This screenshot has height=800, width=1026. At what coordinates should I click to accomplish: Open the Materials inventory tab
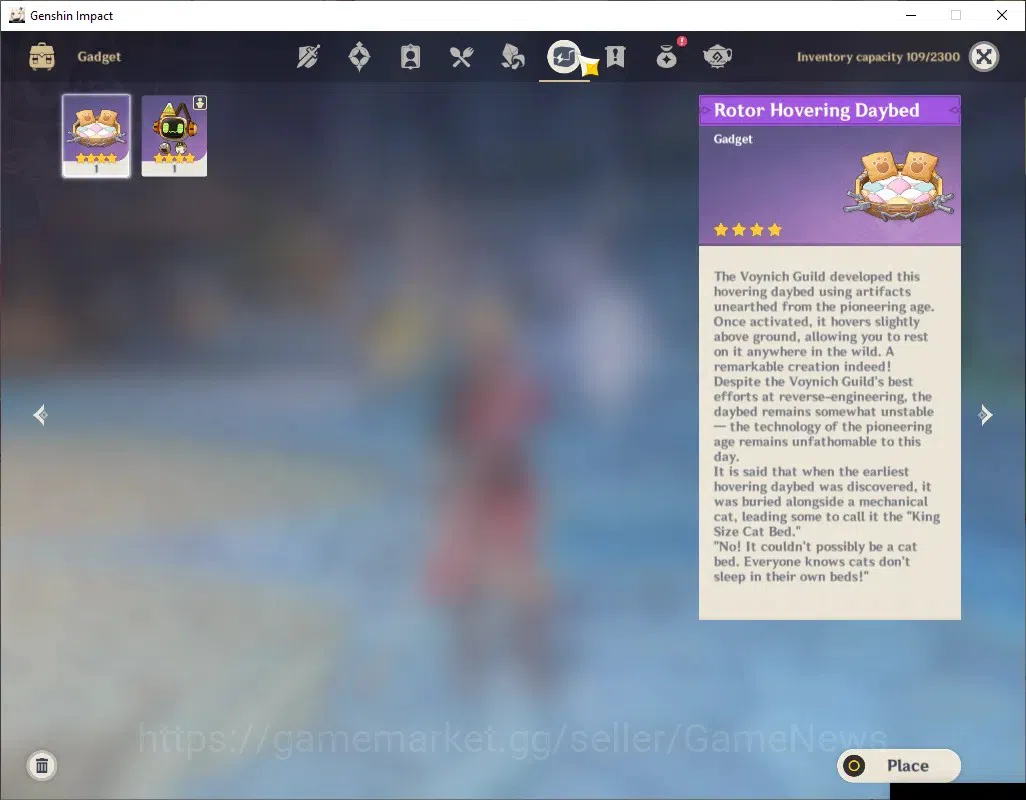(x=512, y=57)
